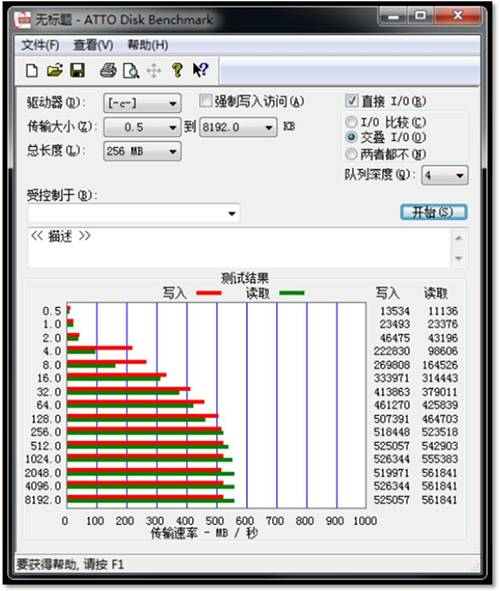Save results with the floppy disk icon

pyautogui.click(x=77, y=70)
